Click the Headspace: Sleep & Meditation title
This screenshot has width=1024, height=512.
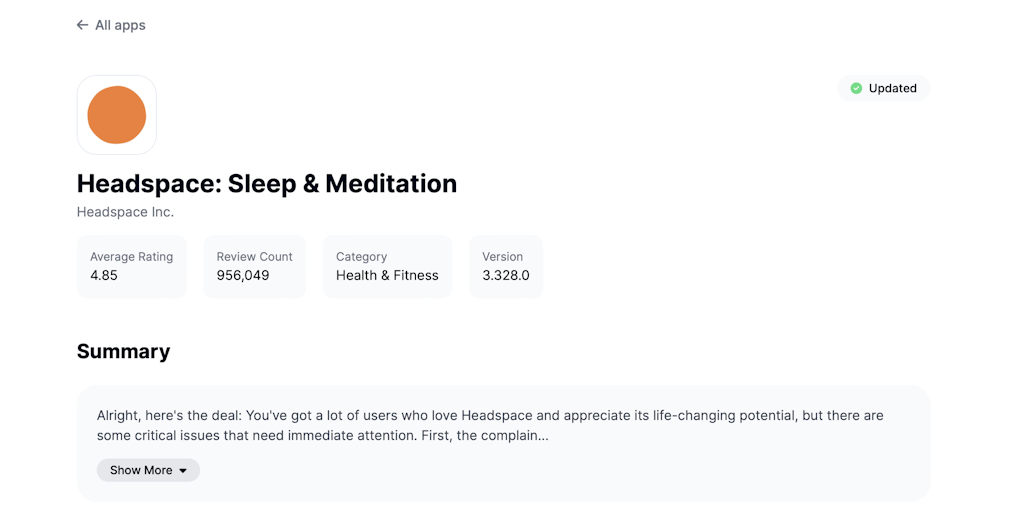[x=267, y=184]
